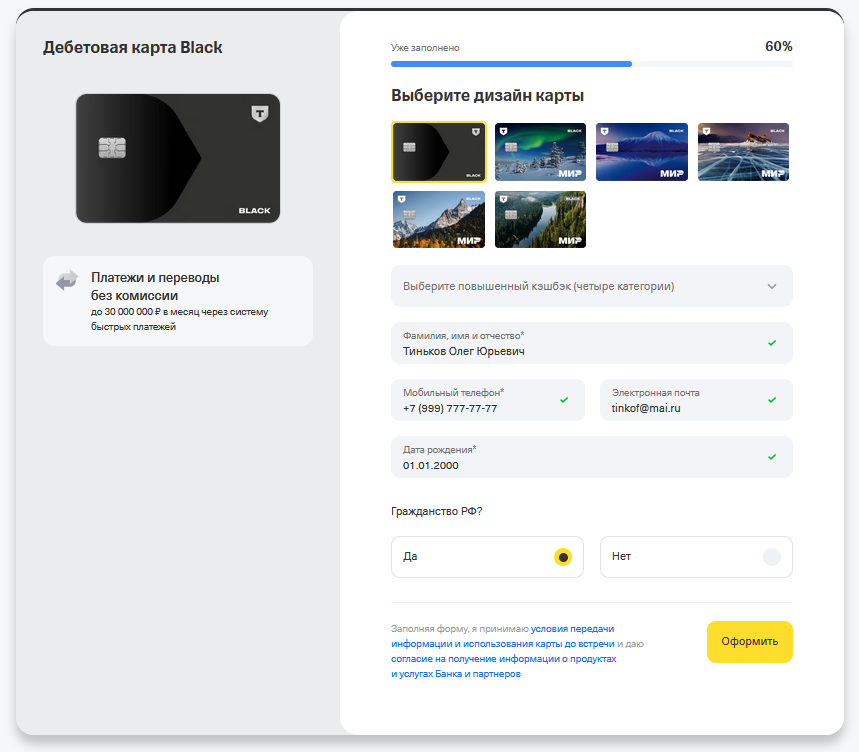The image size is (859, 752).
Task: Click the Гражданство РФ? label
Action: [x=437, y=511]
